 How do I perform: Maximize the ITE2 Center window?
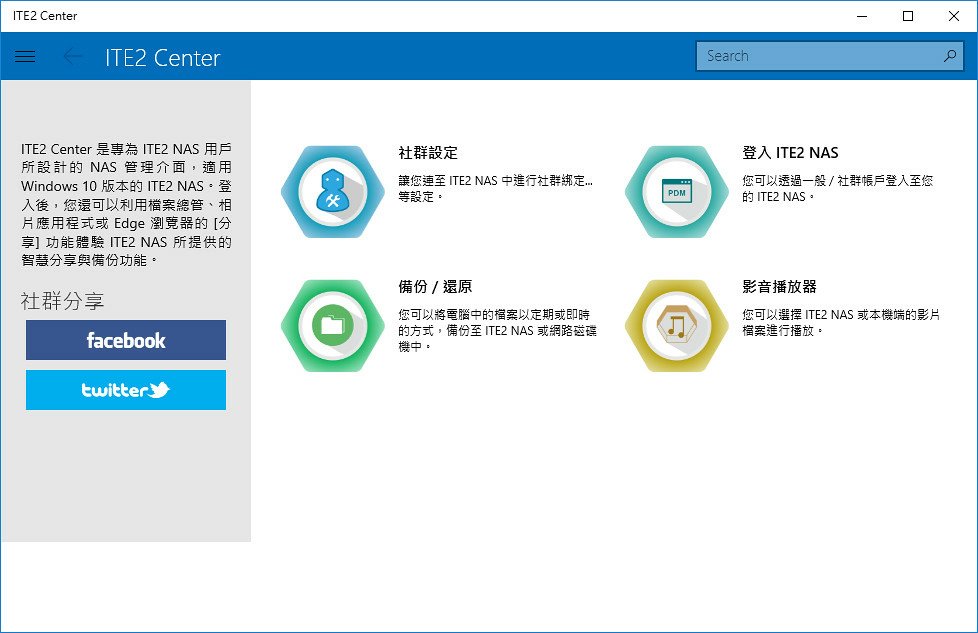tap(908, 16)
